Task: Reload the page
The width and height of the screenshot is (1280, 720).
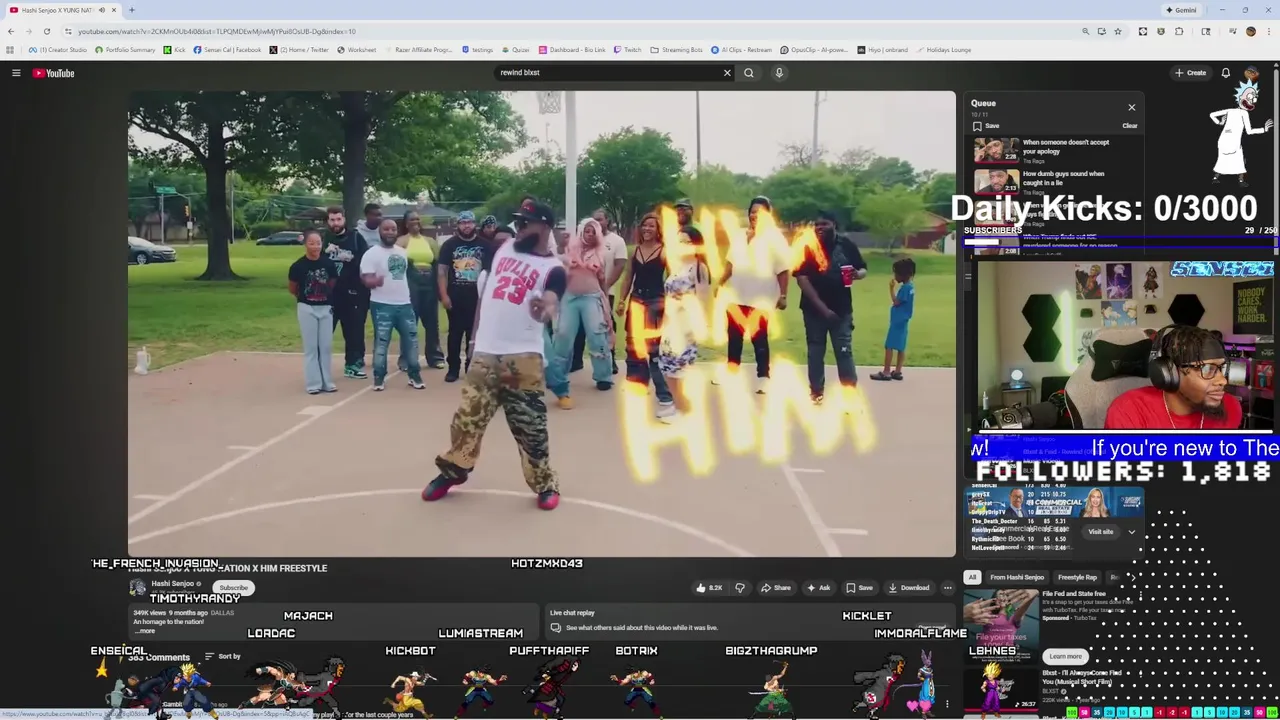Action: click(x=46, y=31)
